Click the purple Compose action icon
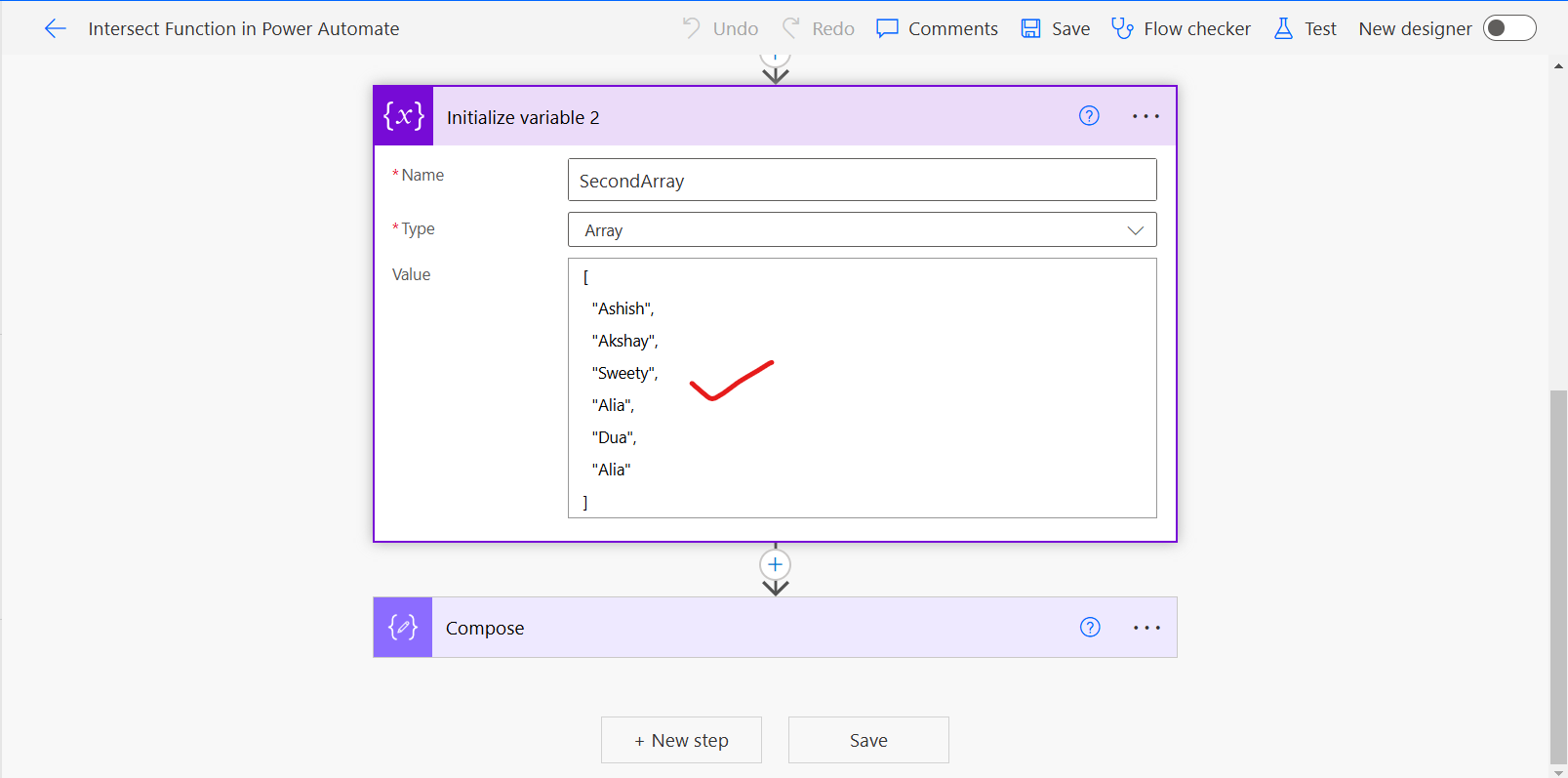Image resolution: width=1568 pixels, height=778 pixels. [403, 628]
